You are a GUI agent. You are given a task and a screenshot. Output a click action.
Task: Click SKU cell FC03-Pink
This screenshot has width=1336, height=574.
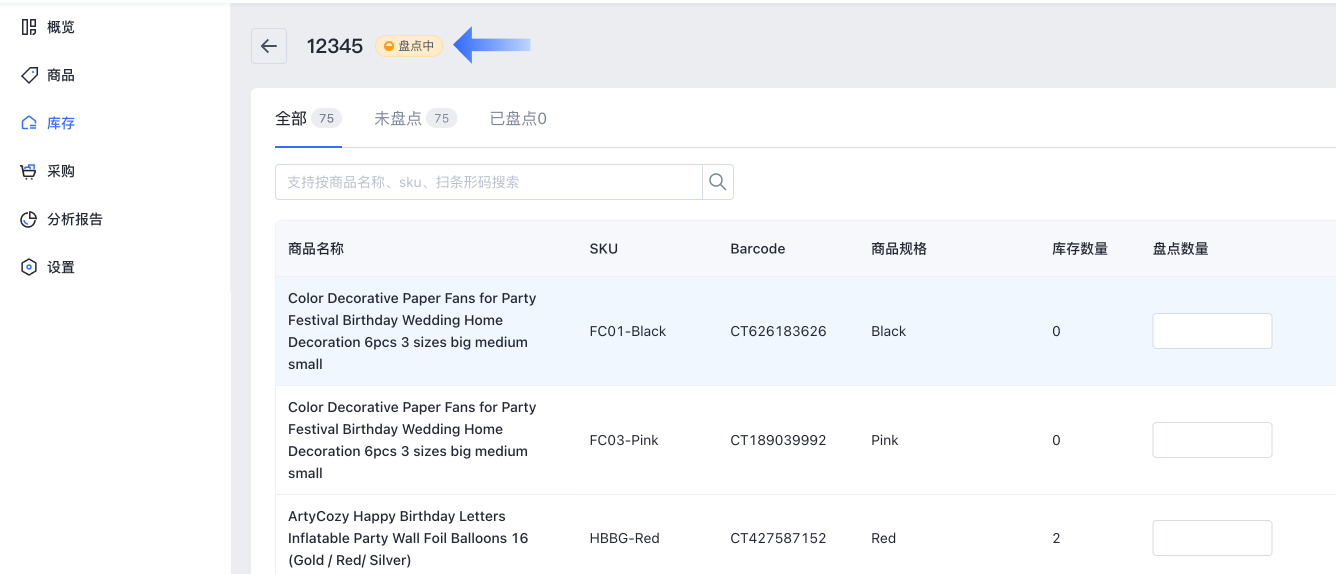624,440
